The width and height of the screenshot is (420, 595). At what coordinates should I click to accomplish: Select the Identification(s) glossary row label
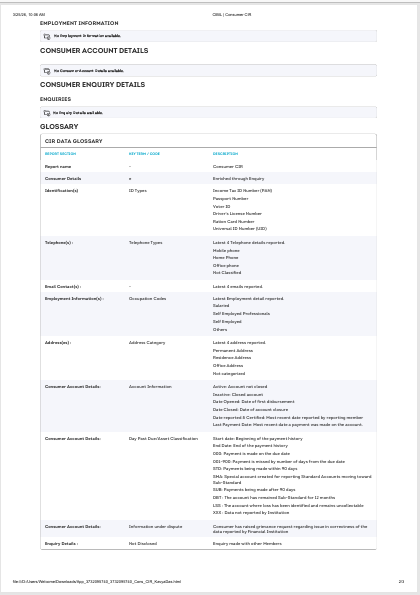coord(61,190)
